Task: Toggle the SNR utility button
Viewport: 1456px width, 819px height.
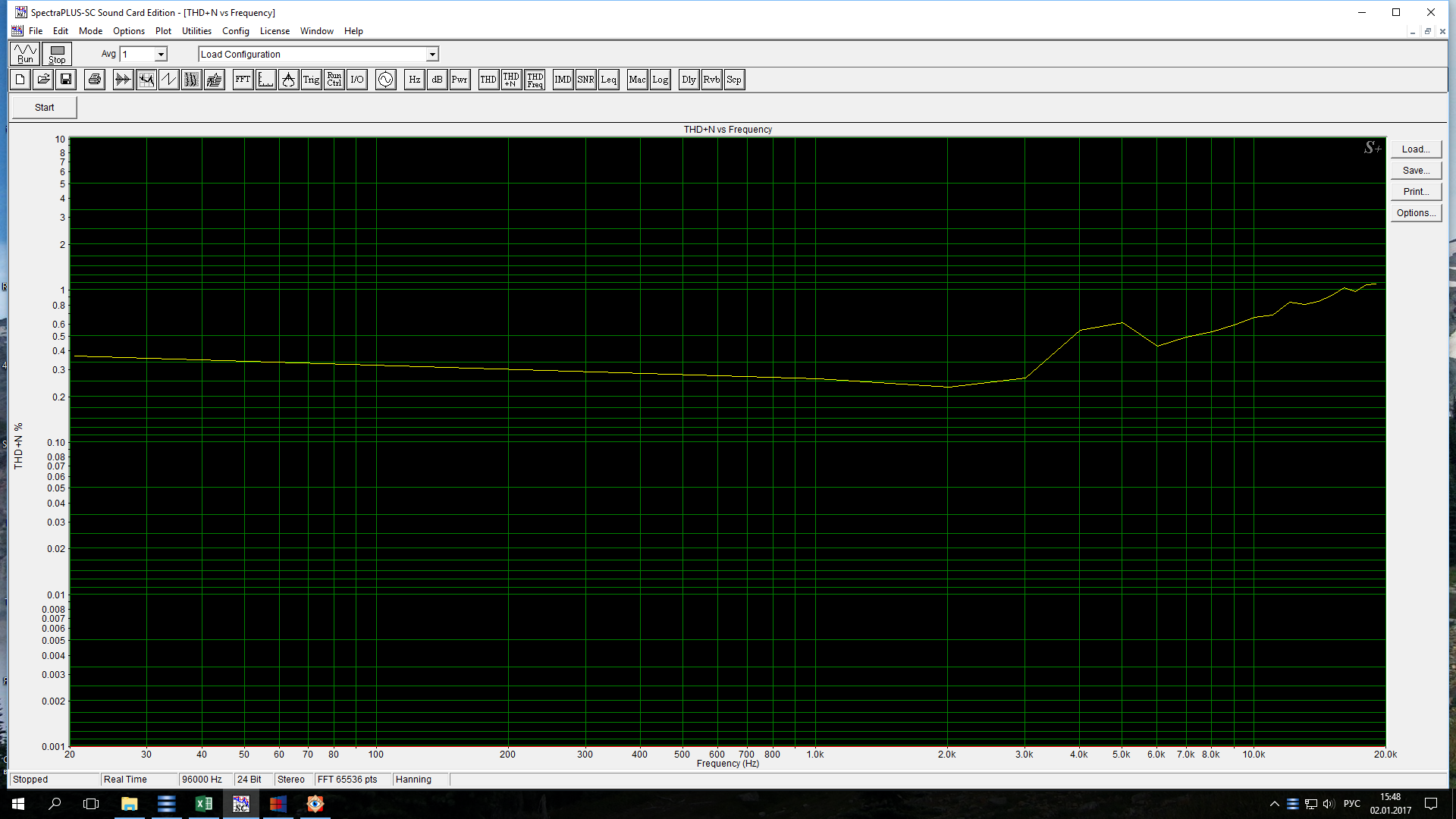Action: pyautogui.click(x=585, y=80)
